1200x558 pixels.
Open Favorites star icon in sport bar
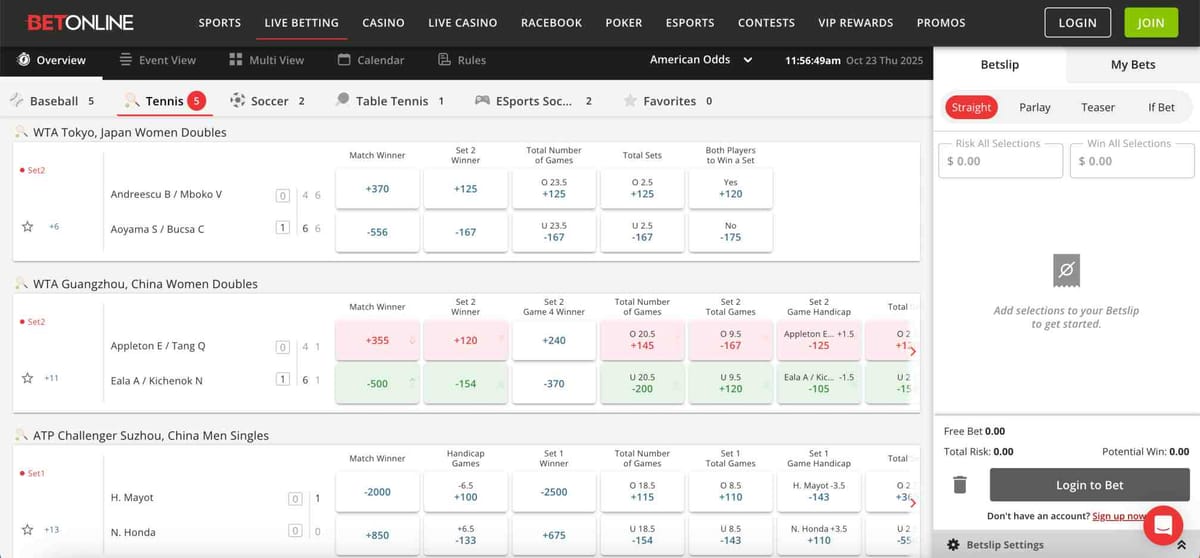pos(630,101)
